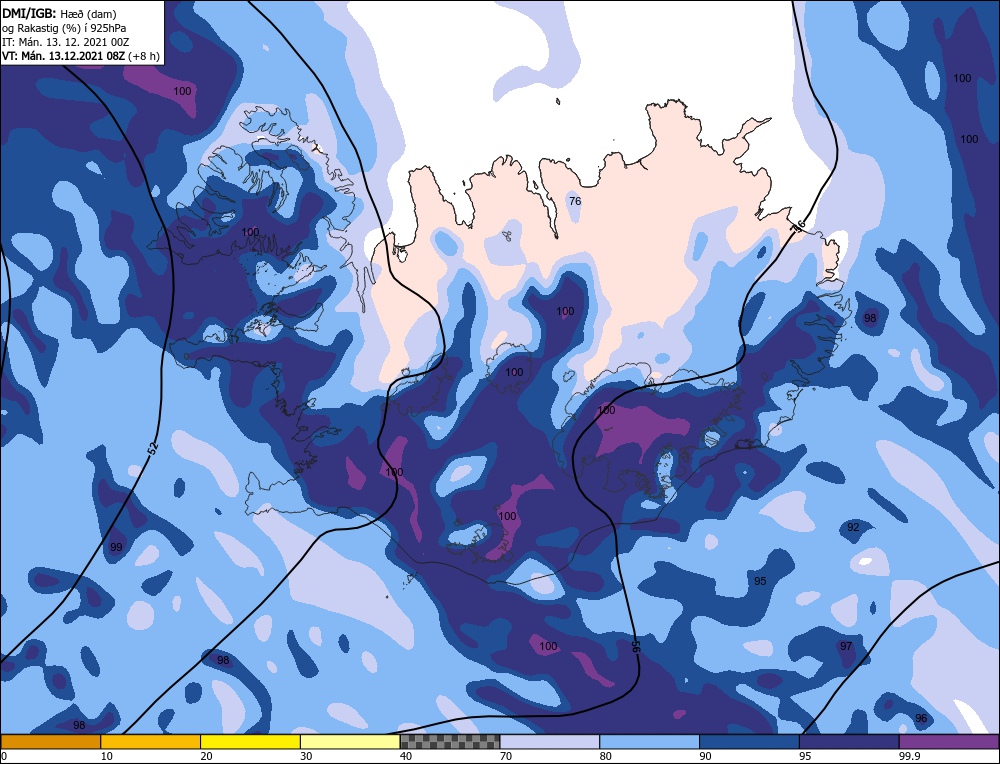Choose the medium blue 90–95 legend swatch
The image size is (1000, 764).
coord(749,741)
